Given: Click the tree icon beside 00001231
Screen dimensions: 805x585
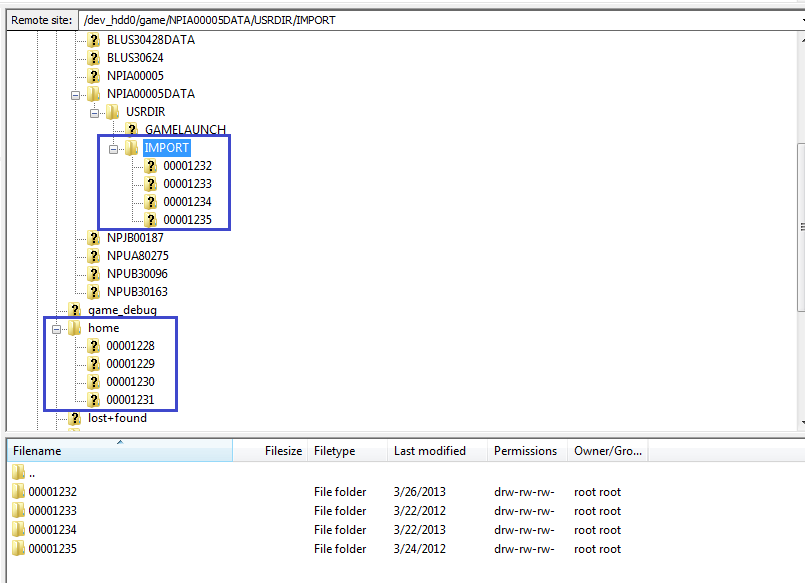Looking at the screenshot, I should 93,400.
